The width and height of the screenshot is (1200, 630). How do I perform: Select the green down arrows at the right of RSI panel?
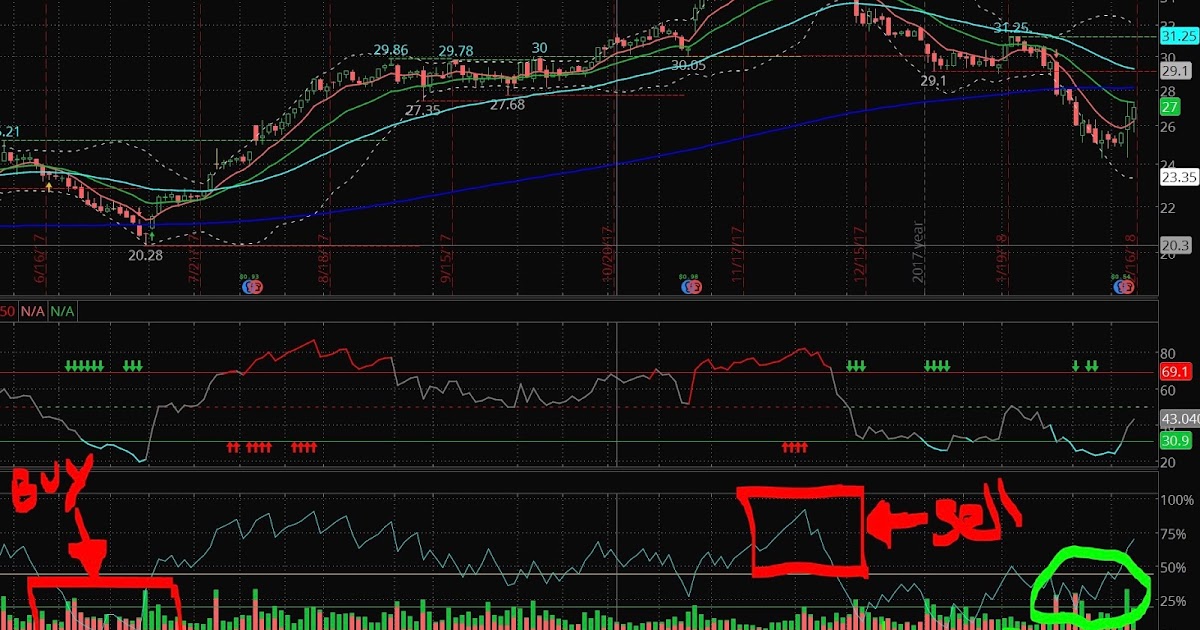coord(1083,368)
